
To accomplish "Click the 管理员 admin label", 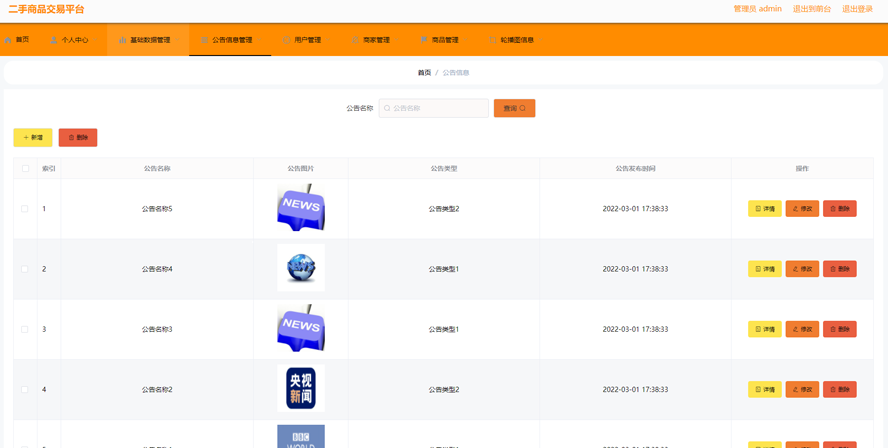I will pyautogui.click(x=757, y=9).
